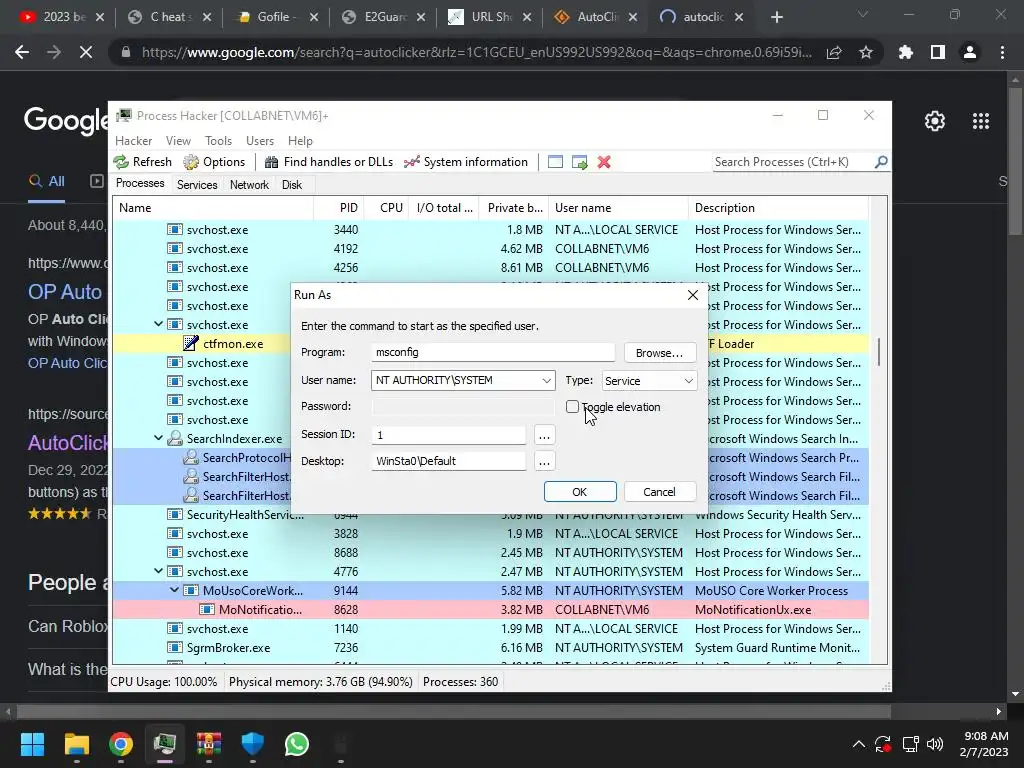Close the Run As dialog
This screenshot has height=768, width=1024.
tap(693, 295)
